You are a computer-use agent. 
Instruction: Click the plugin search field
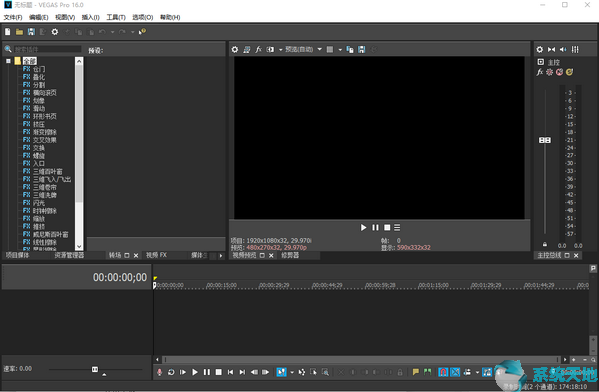[47, 49]
